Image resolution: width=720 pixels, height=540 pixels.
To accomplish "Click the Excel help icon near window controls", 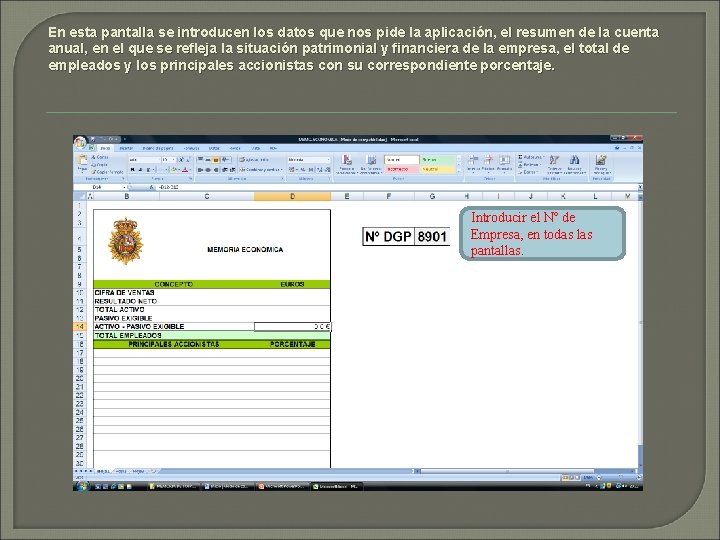I will pos(617,148).
